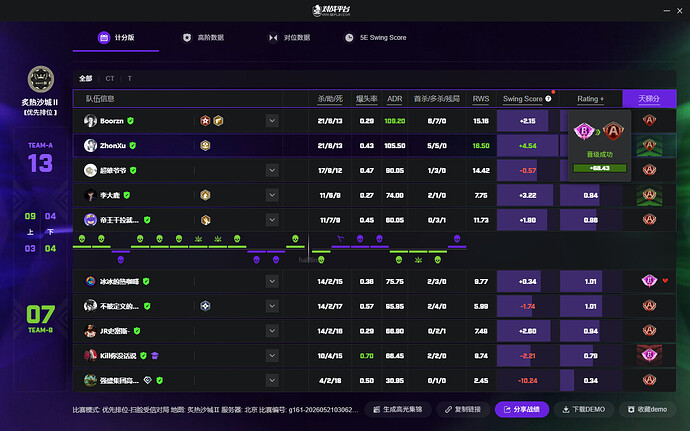This screenshot has height=431, width=690.
Task: Click the pink B rank icon in 14/2/15 row
Action: point(649,281)
